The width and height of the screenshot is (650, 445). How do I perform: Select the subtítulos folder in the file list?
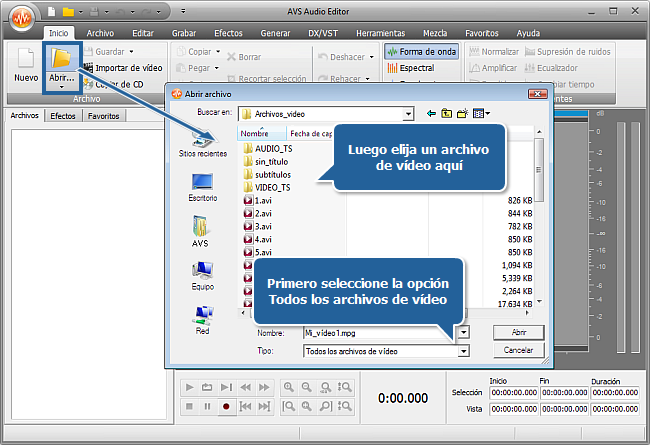pos(267,175)
